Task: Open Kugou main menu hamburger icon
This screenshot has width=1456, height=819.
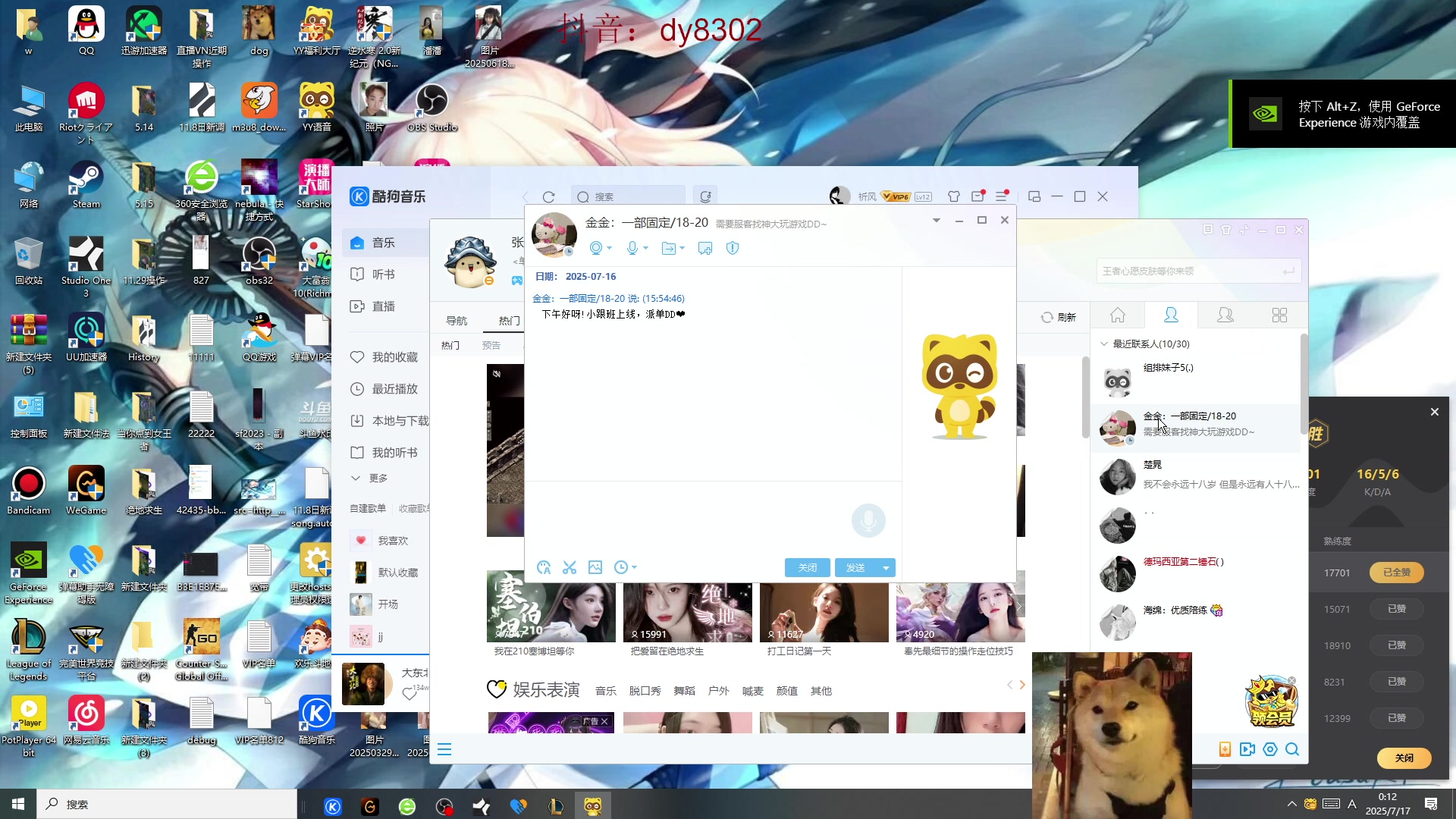Action: pyautogui.click(x=1001, y=196)
